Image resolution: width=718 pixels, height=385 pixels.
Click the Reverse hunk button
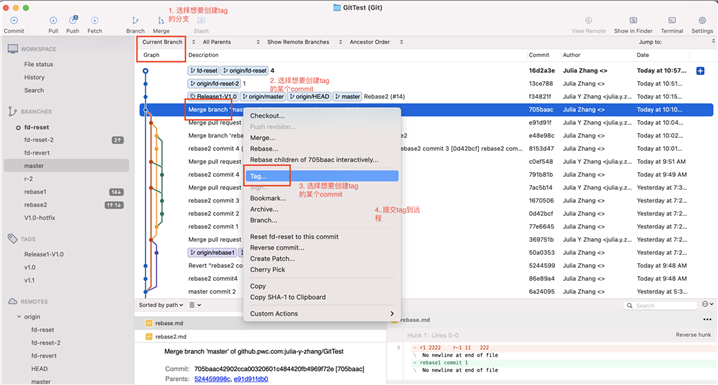(x=693, y=335)
